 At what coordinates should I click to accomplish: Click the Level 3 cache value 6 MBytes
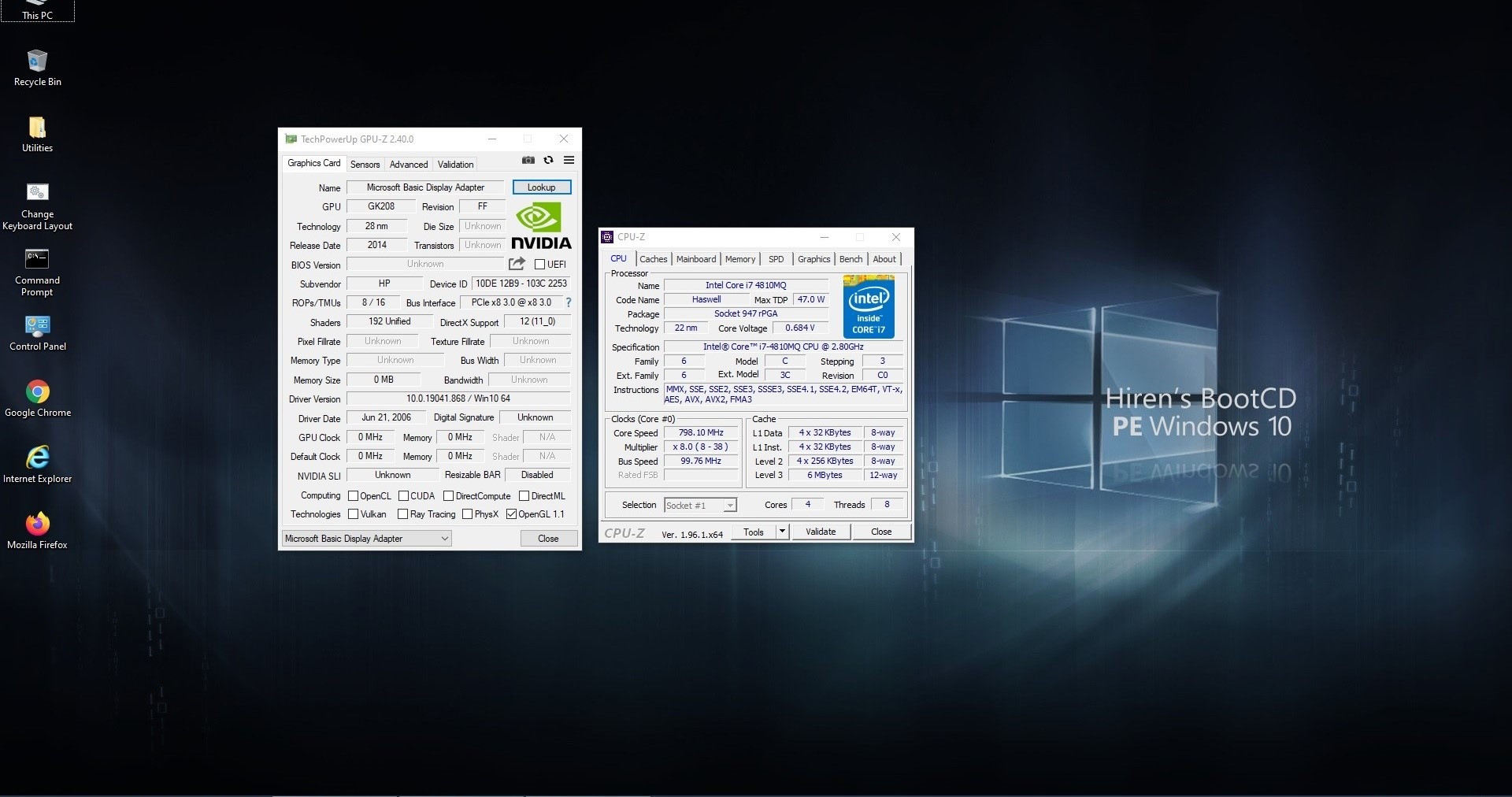[825, 476]
